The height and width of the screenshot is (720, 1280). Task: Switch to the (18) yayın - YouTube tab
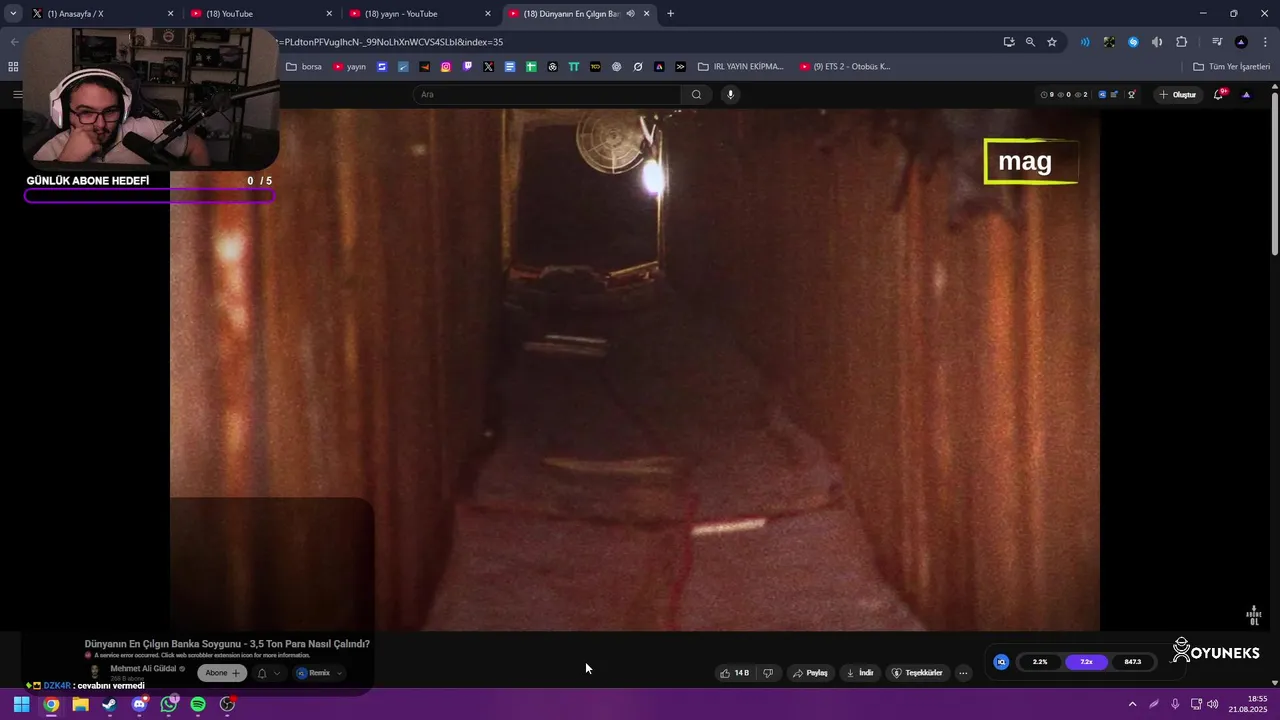[x=420, y=14]
